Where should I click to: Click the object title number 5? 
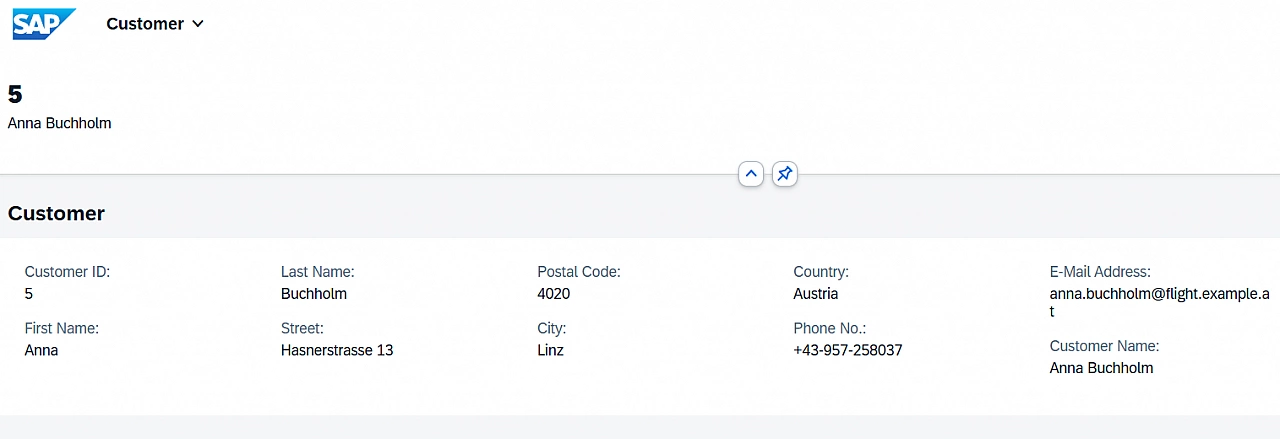(15, 94)
